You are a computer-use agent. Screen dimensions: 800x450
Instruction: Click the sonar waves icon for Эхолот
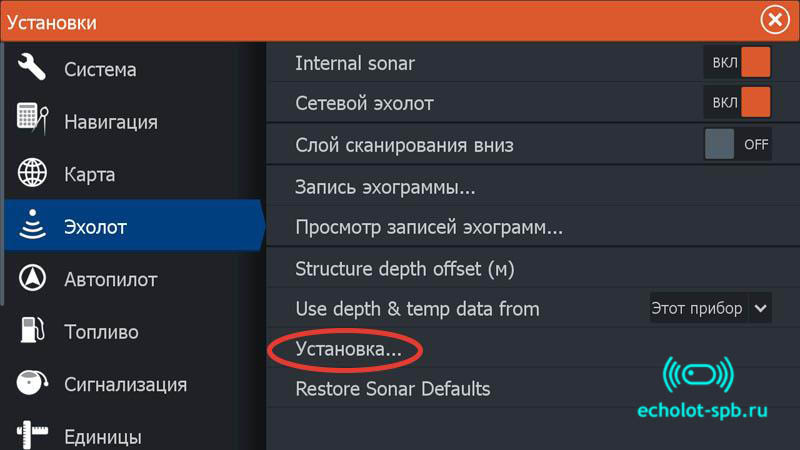pyautogui.click(x=32, y=224)
